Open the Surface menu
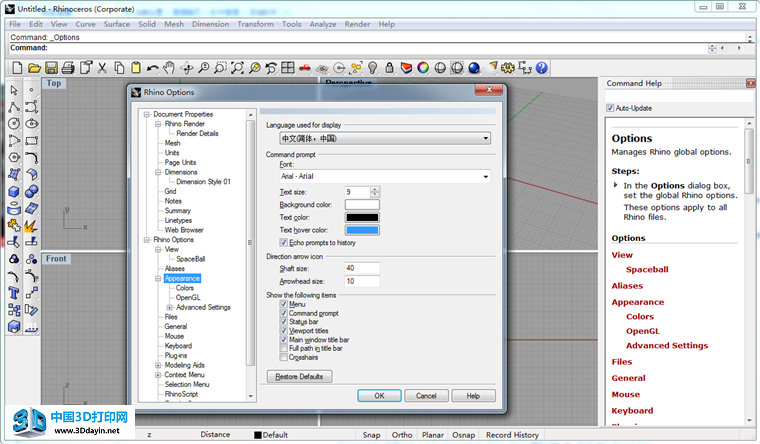Image resolution: width=760 pixels, height=444 pixels. point(117,24)
